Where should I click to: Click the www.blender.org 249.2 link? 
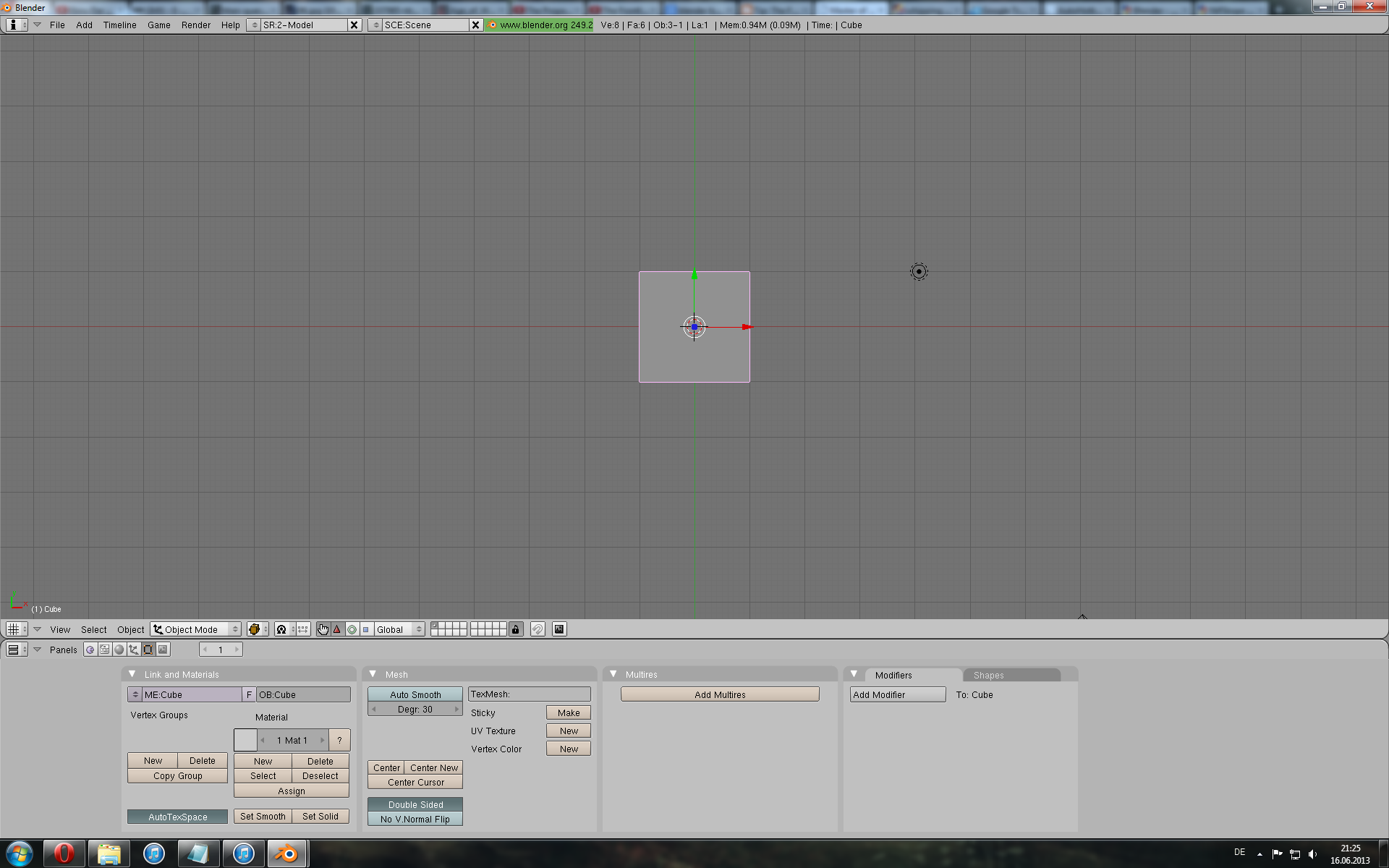coord(540,25)
